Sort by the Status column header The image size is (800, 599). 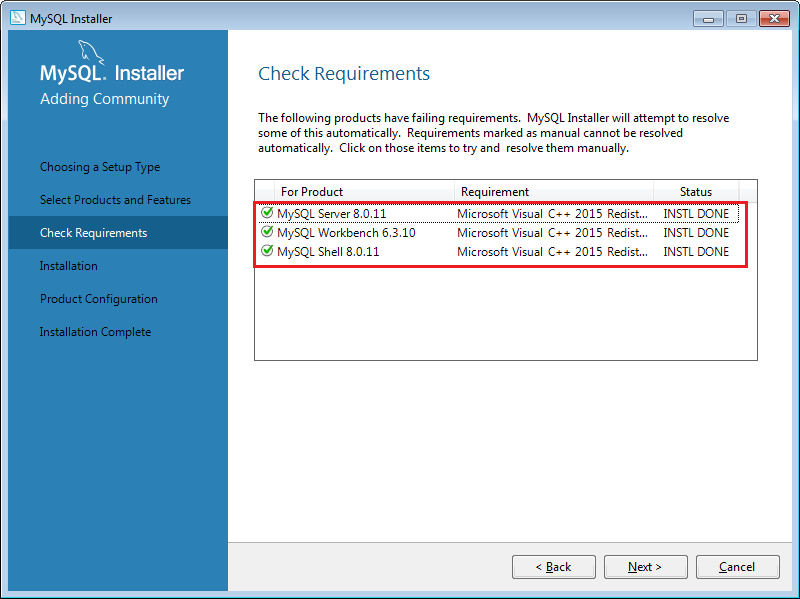point(696,192)
